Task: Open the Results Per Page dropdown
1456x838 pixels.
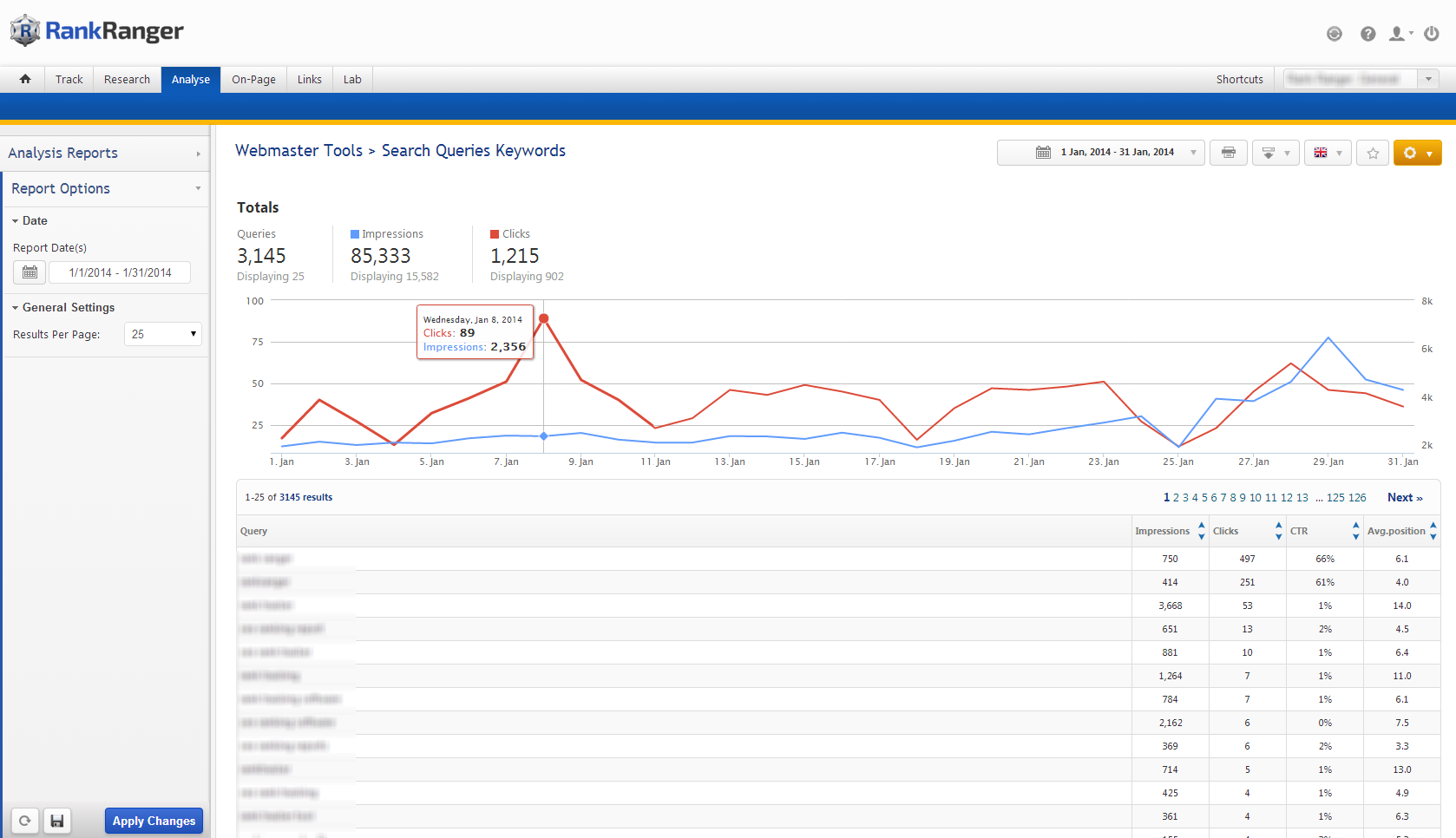Action: tap(163, 334)
